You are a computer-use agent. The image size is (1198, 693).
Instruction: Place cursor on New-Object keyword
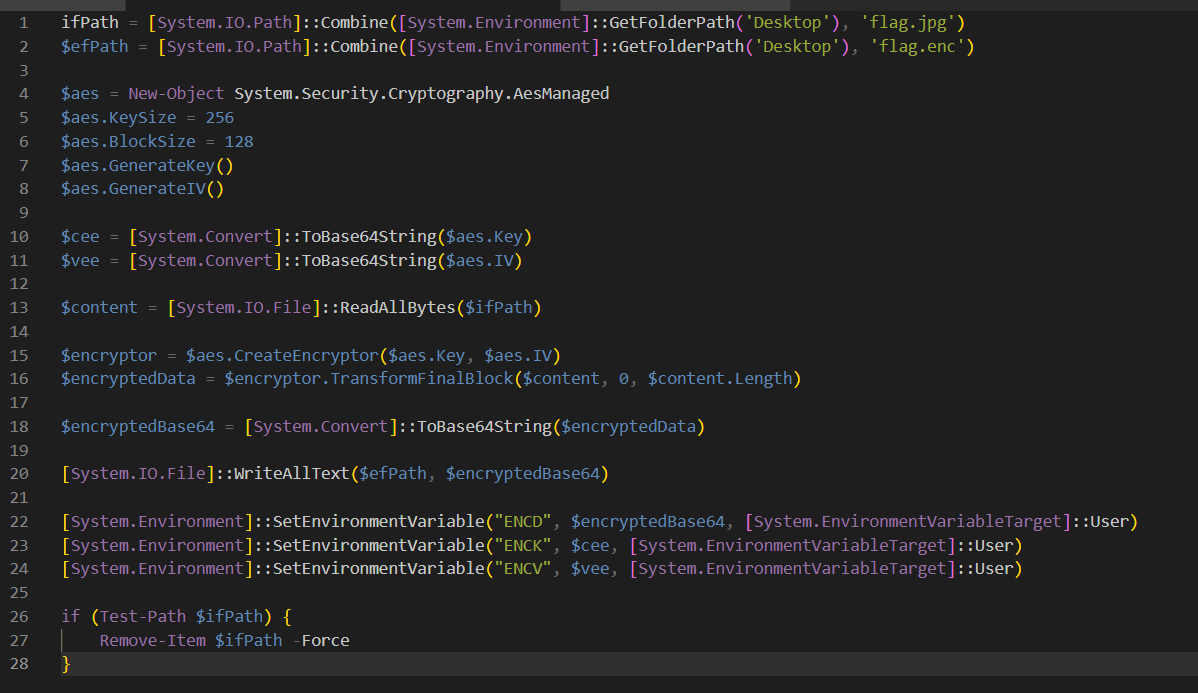point(176,94)
